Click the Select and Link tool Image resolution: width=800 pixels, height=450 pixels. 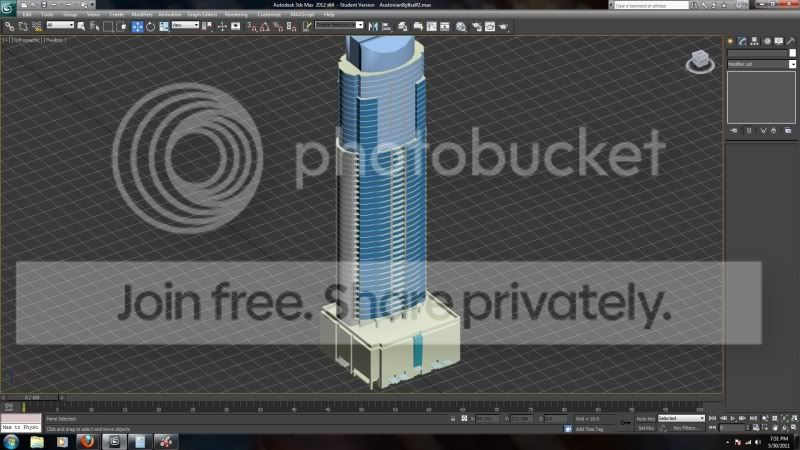[10, 27]
